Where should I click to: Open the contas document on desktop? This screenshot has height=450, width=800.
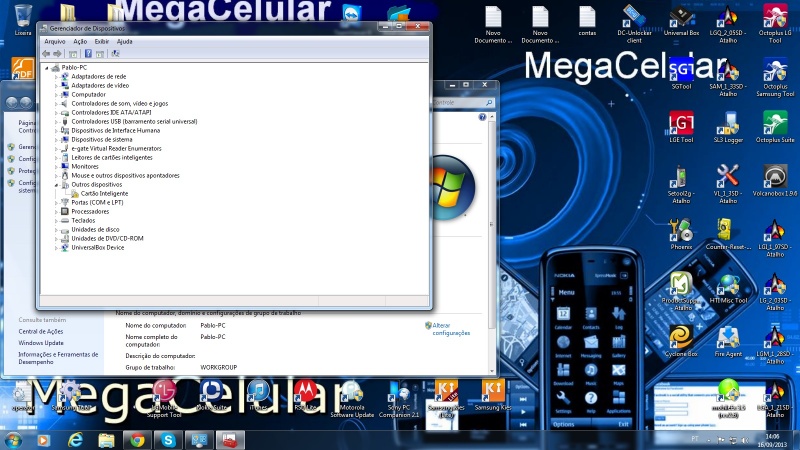tap(587, 21)
